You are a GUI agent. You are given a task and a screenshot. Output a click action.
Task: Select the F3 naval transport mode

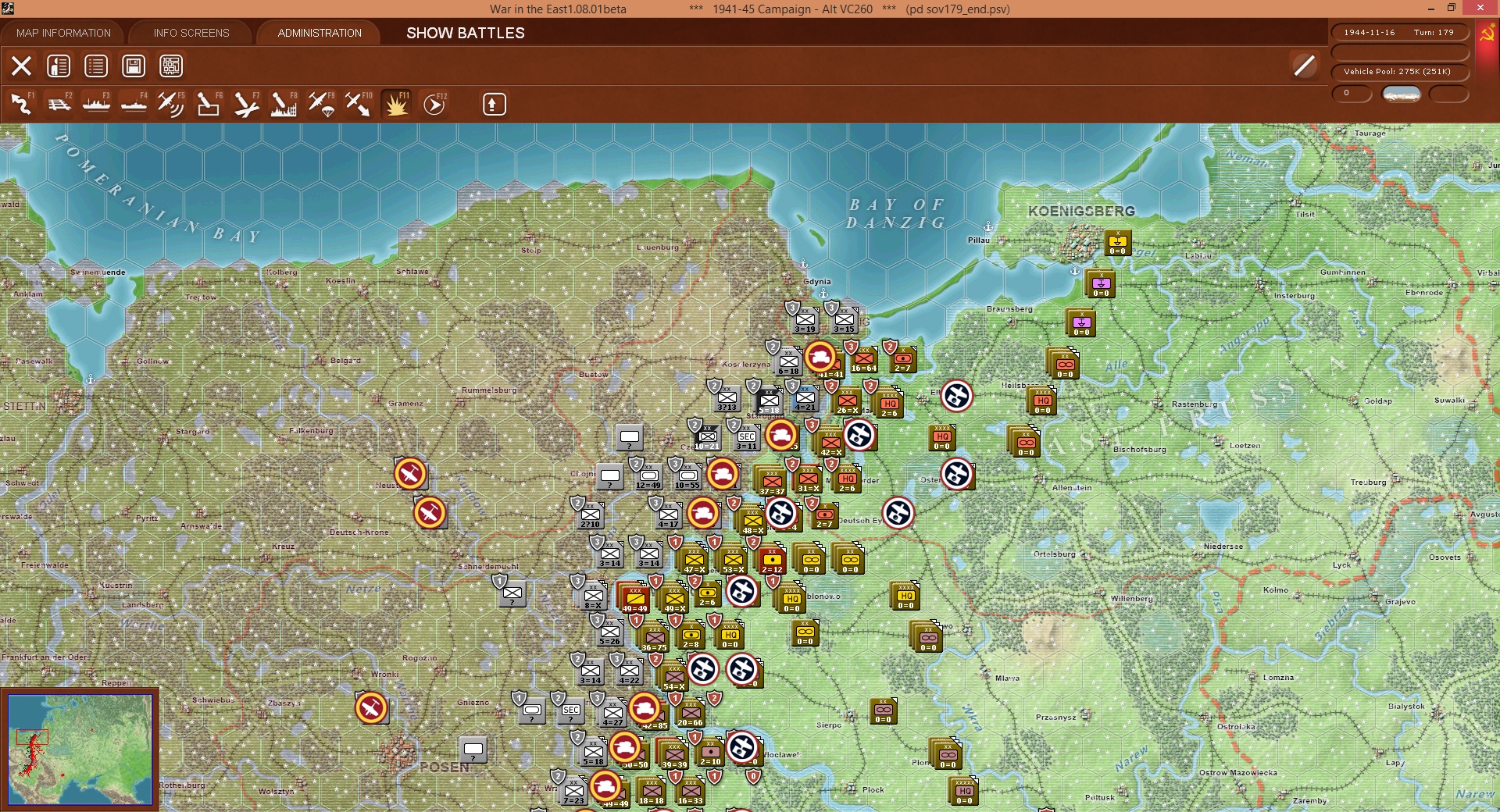[x=96, y=104]
